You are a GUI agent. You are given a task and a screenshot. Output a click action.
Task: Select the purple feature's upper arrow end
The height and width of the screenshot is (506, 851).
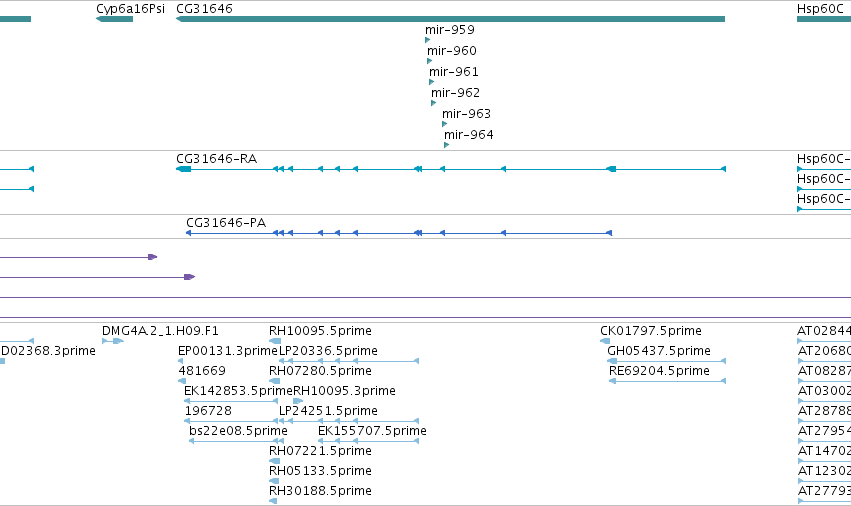(x=153, y=257)
